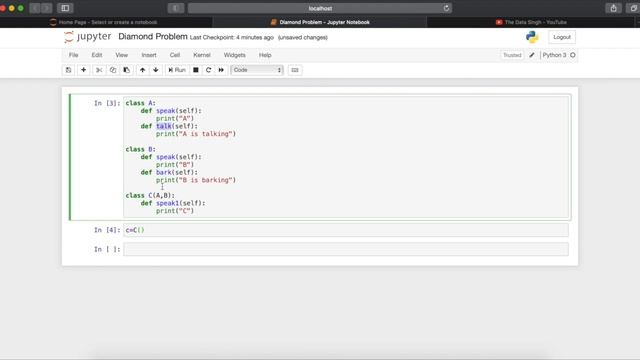This screenshot has width=640, height=360.
Task: Click the In [4]: prompt label
Action: (107, 230)
